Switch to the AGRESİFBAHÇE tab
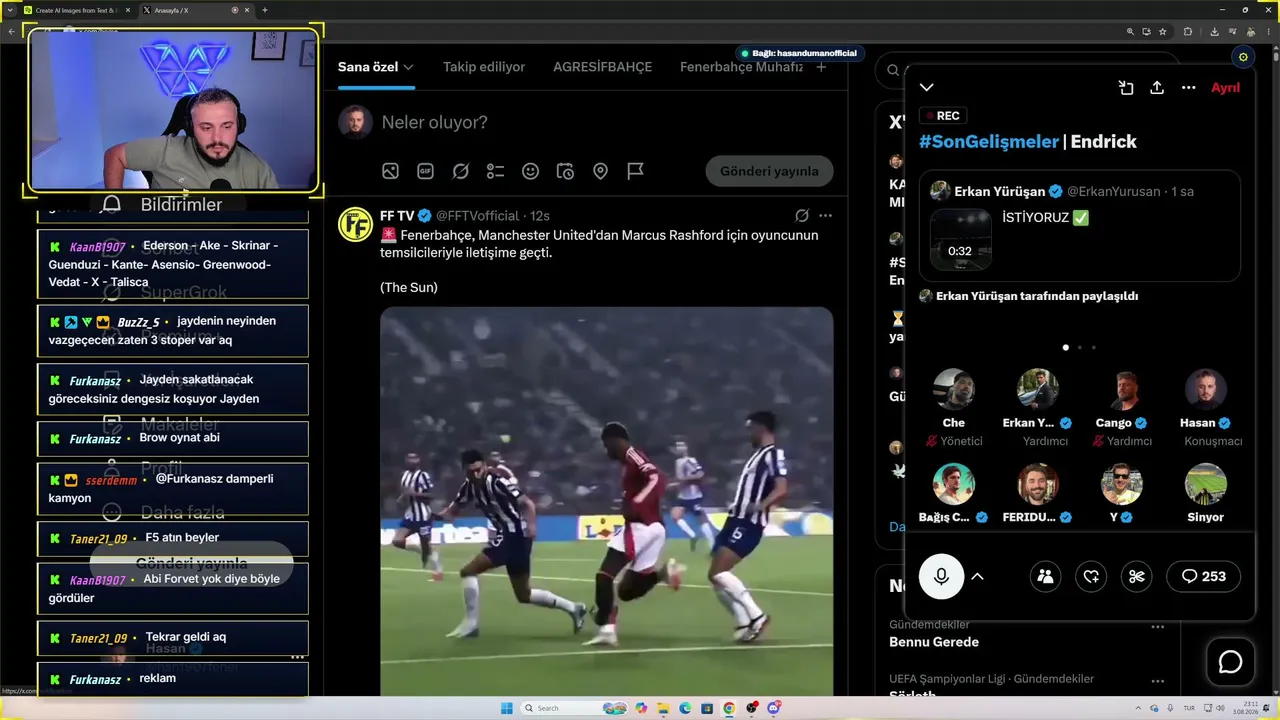Image resolution: width=1280 pixels, height=720 pixels. [602, 67]
